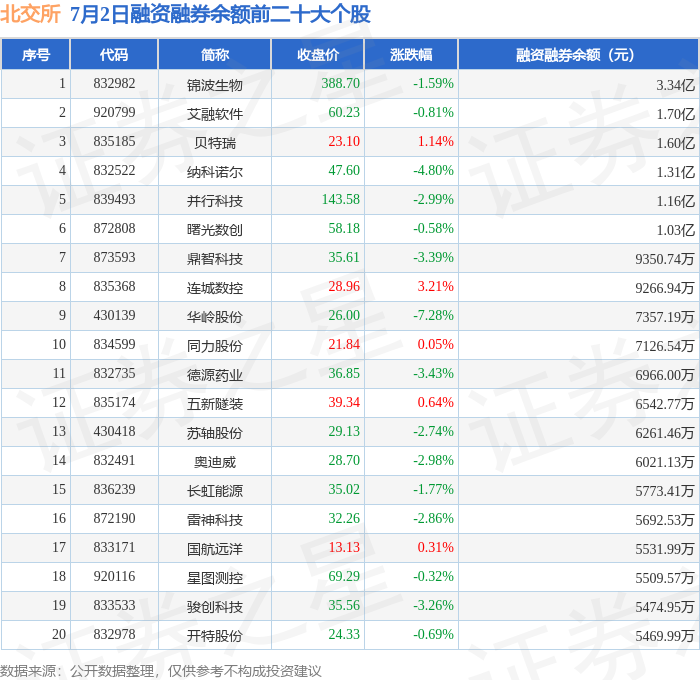Select the stock name 星图测控

(215, 578)
